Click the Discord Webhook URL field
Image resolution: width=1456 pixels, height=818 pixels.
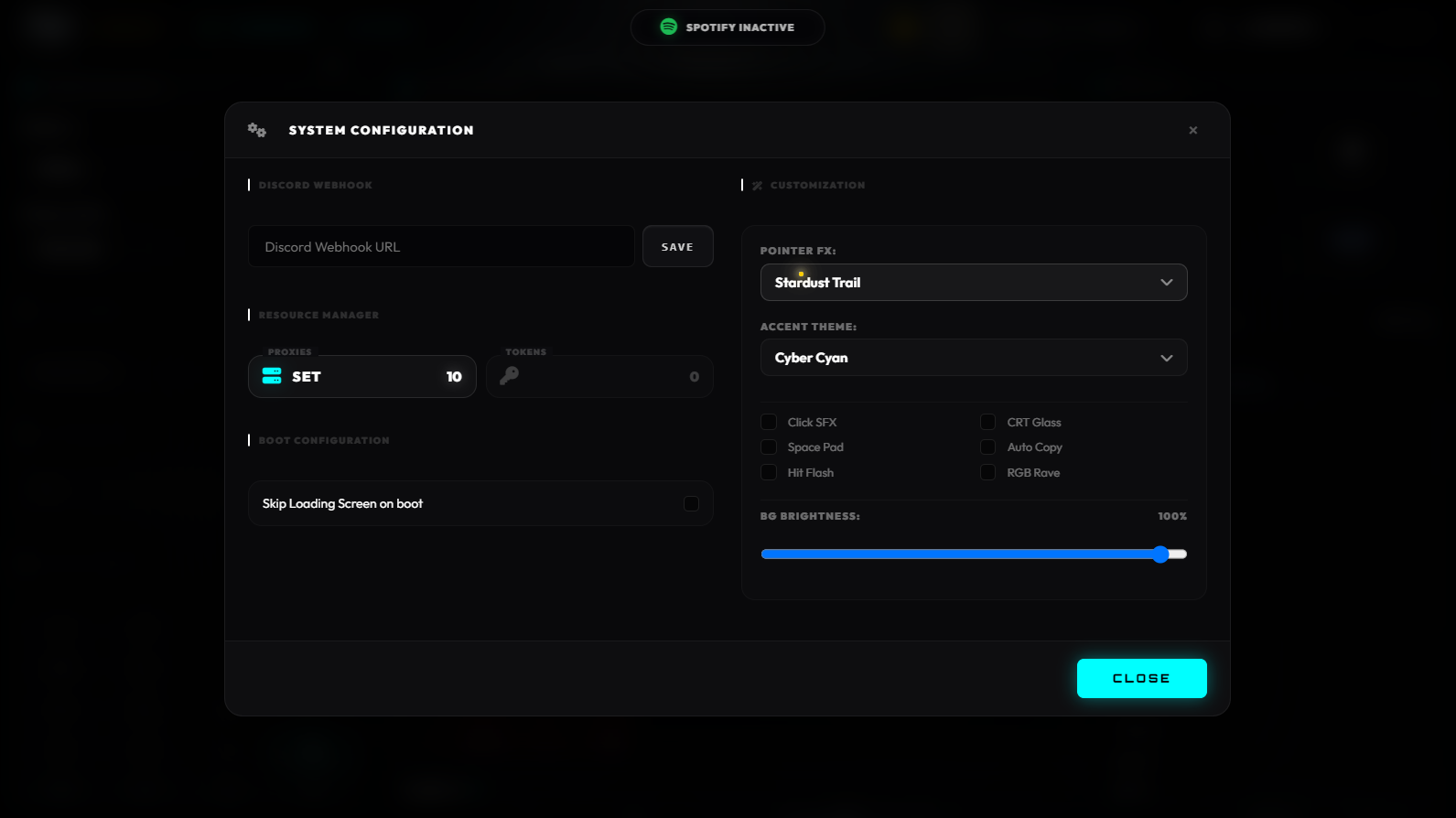point(441,246)
